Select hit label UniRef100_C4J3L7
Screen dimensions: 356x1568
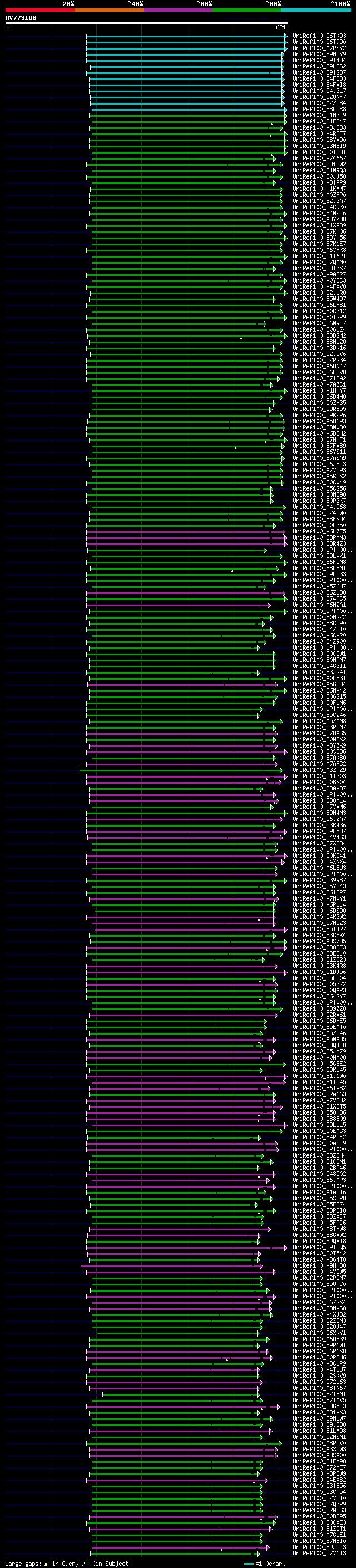click(319, 91)
